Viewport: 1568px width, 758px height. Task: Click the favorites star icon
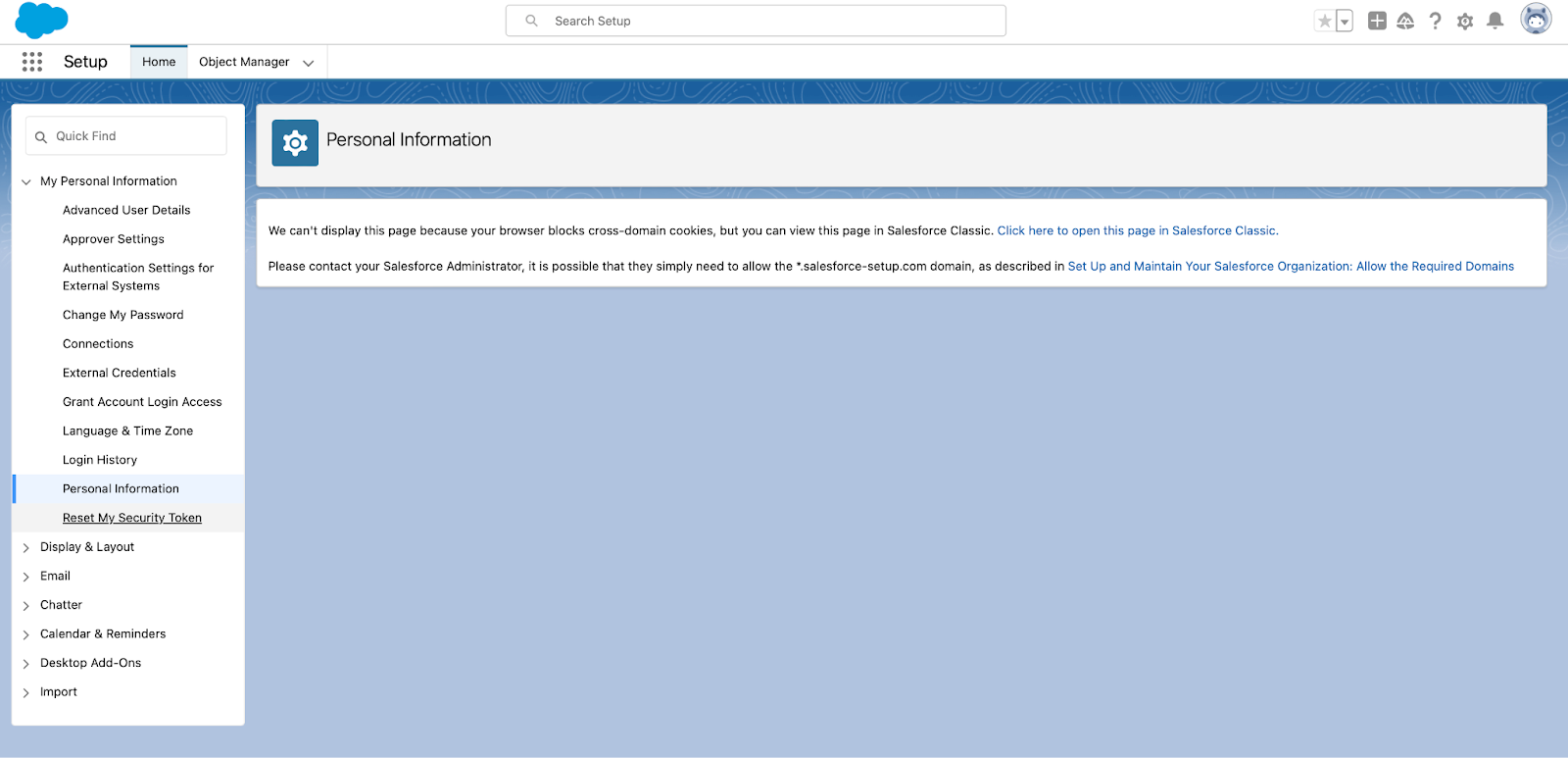(1325, 21)
